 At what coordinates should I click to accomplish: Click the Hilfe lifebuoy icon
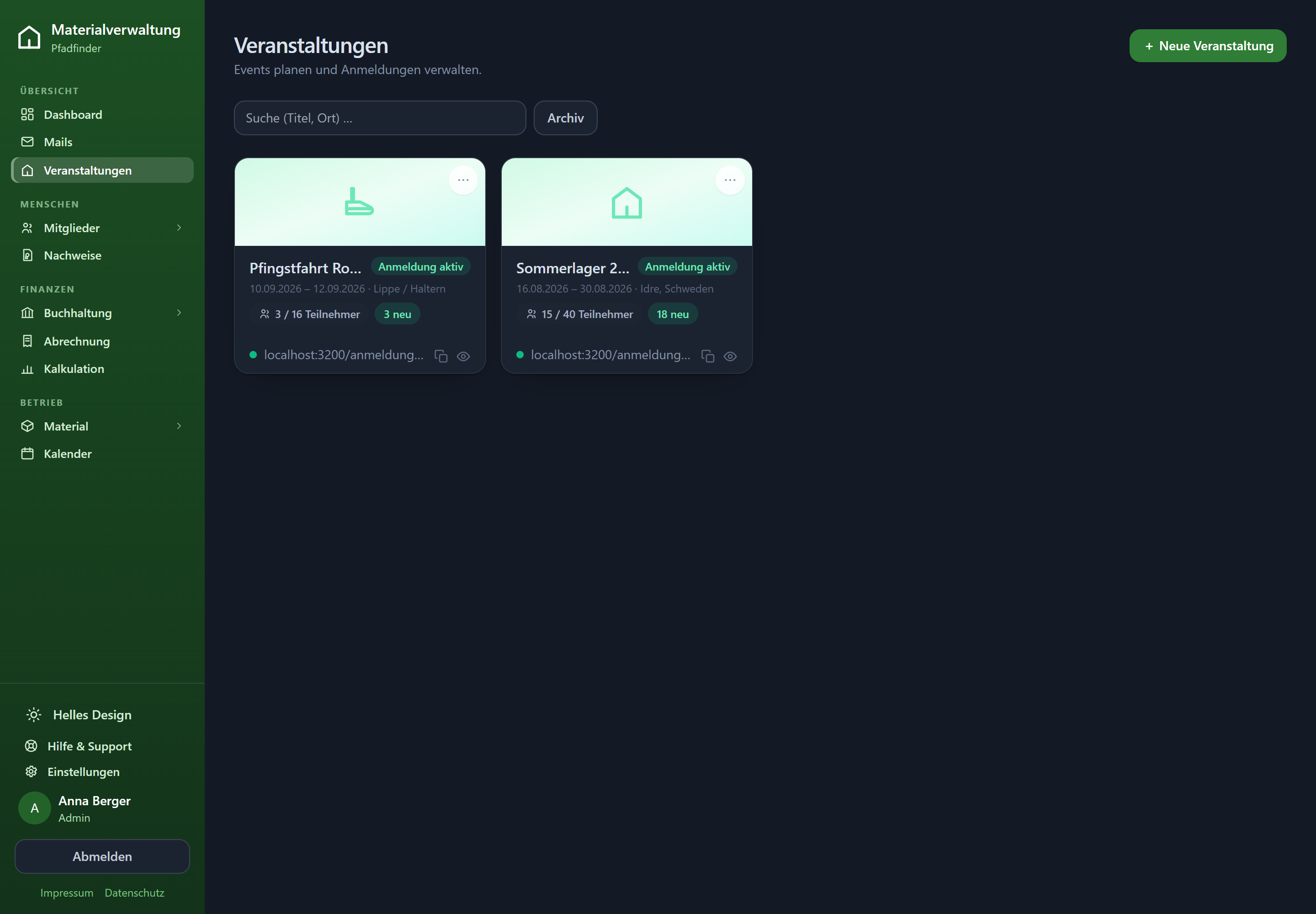(x=32, y=746)
